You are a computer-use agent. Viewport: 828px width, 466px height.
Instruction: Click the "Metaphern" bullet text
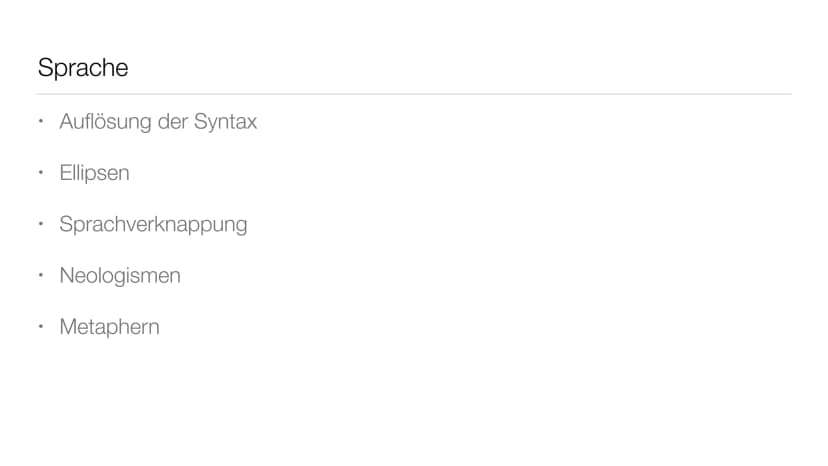coord(109,327)
